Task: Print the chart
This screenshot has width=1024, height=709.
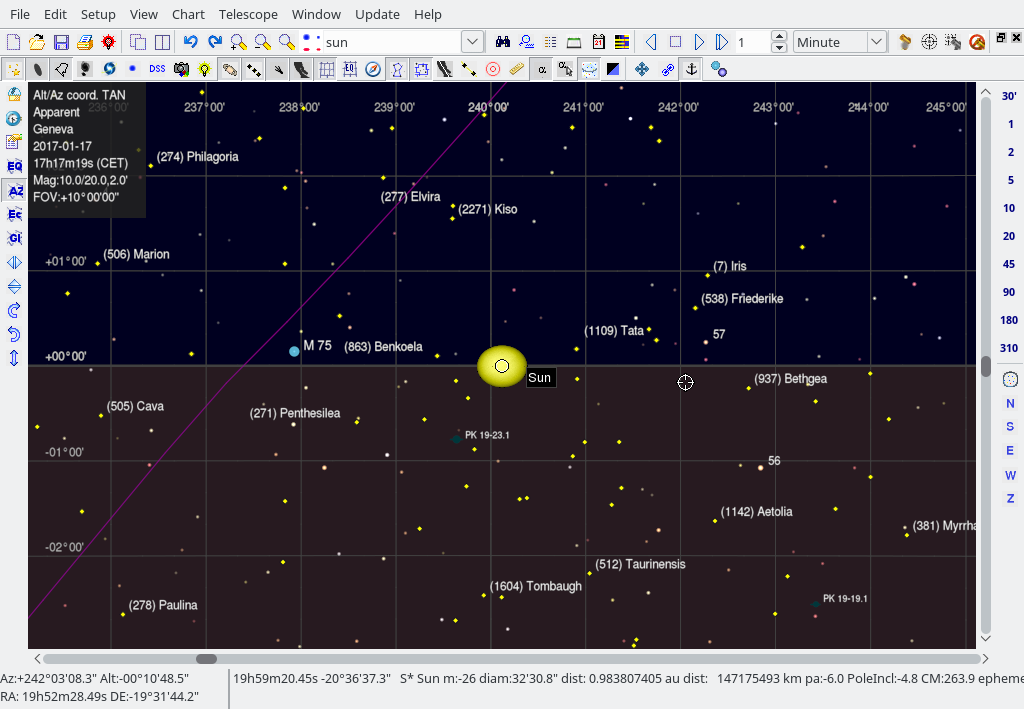Action: 85,42
